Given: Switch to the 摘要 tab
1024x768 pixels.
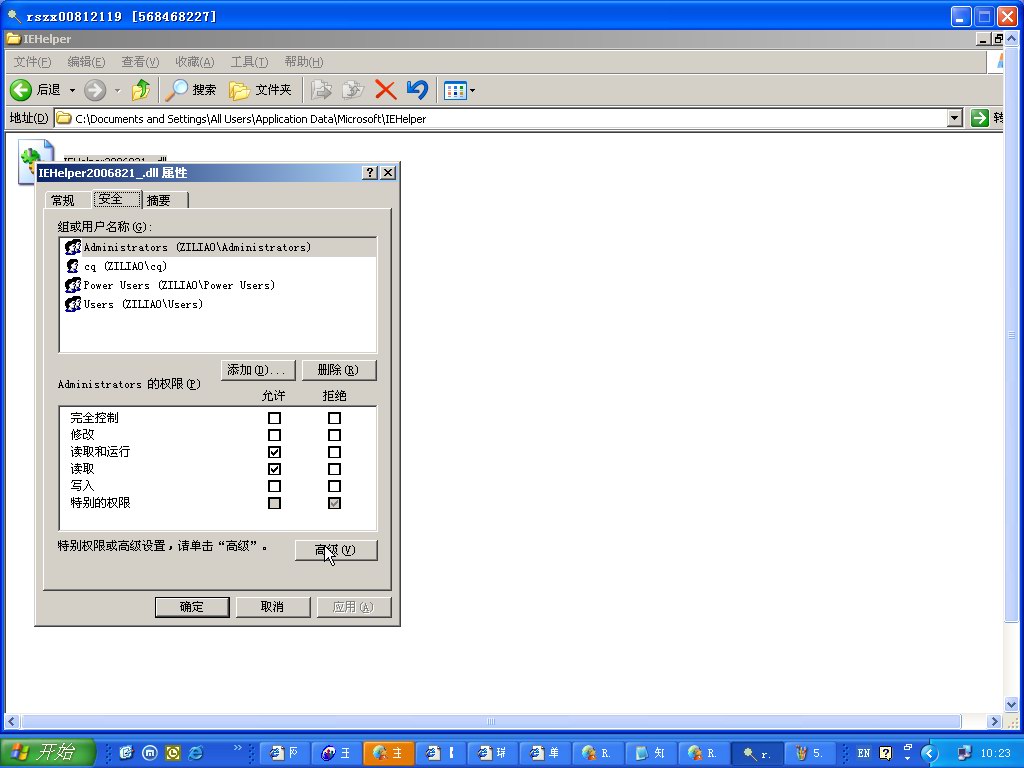Looking at the screenshot, I should coord(165,200).
